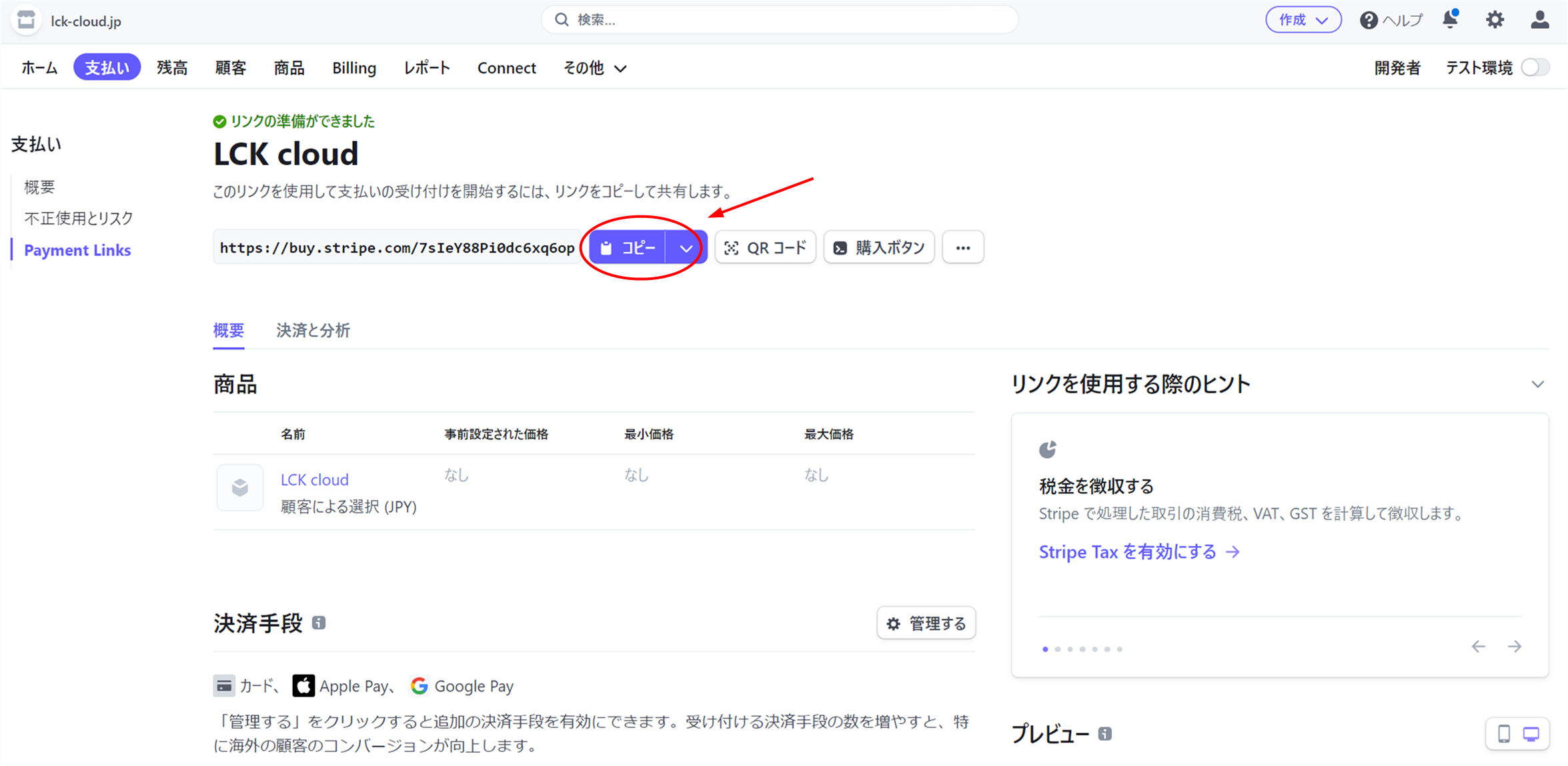Go to ホーム in the top navigation
Viewport: 1568px width, 766px height.
coord(39,67)
